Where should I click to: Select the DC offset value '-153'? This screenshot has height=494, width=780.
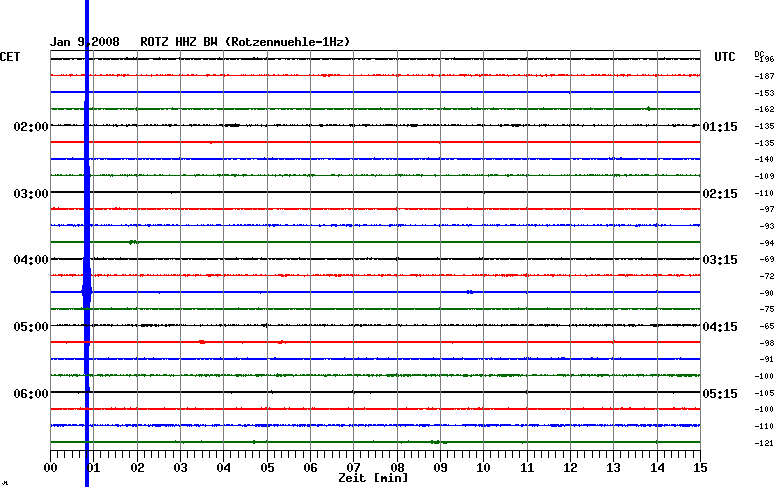click(764, 93)
